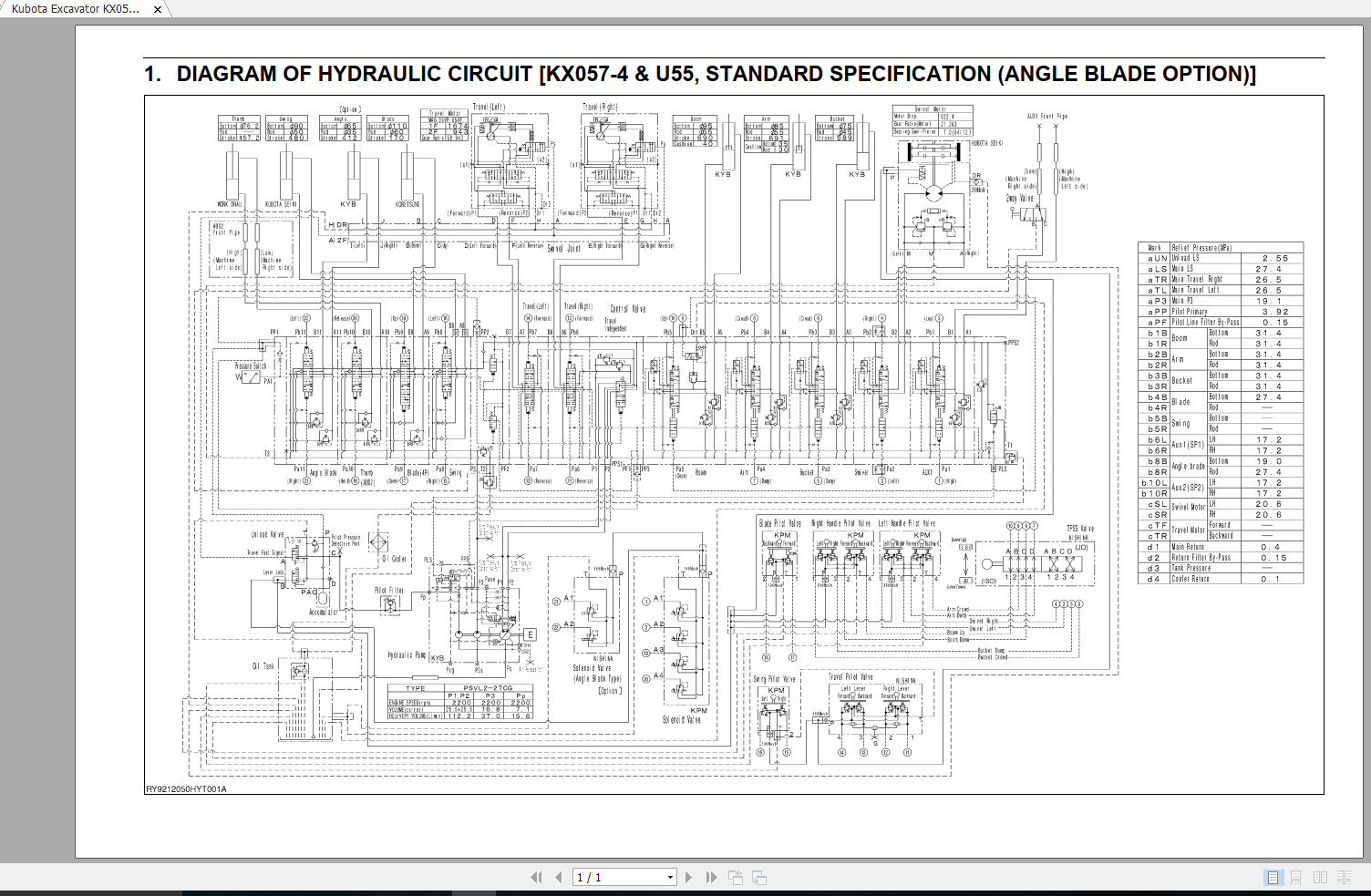Select single page view mode
Screen dimensions: 1371x896
(x=1273, y=877)
